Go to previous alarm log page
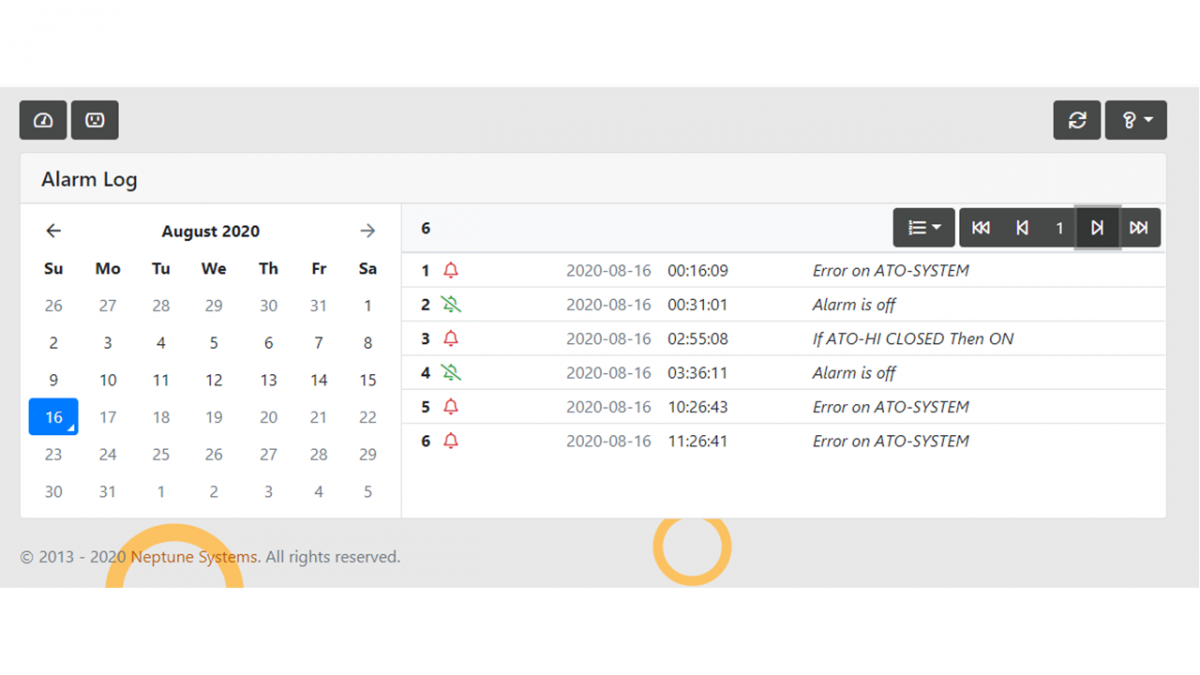This screenshot has width=1200, height=675. (1022, 228)
